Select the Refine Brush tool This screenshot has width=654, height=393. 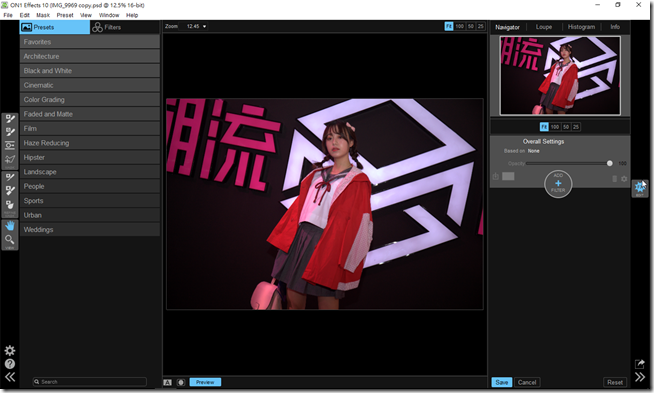[x=10, y=177]
